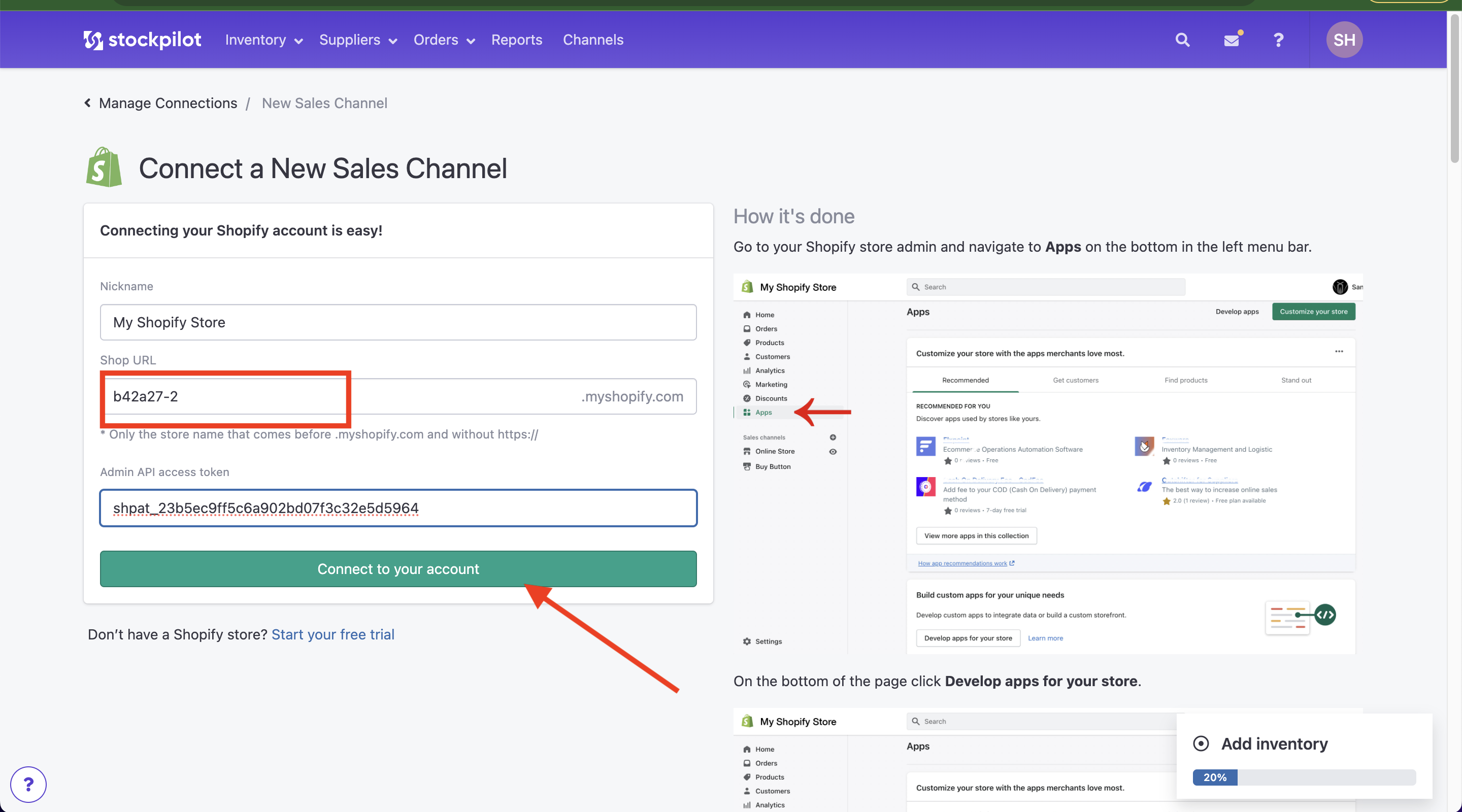Click the page vertical scrollbar
The width and height of the screenshot is (1462, 812).
coord(1454,88)
